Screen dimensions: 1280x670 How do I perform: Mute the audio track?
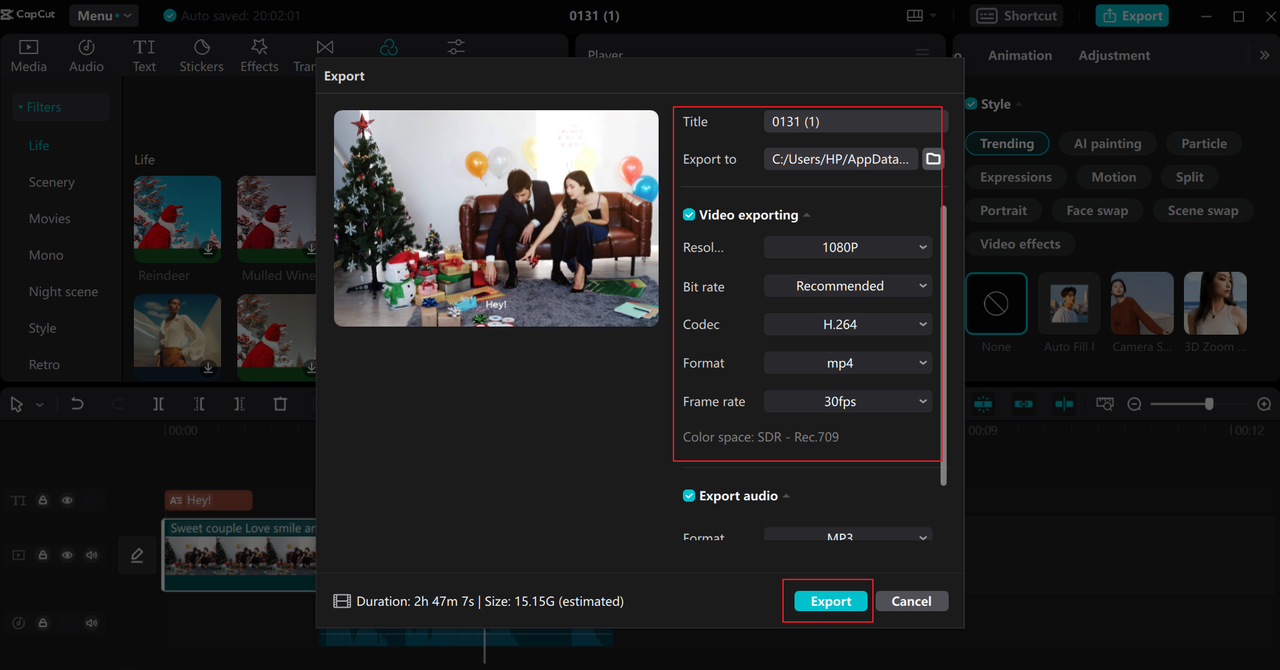(x=92, y=623)
